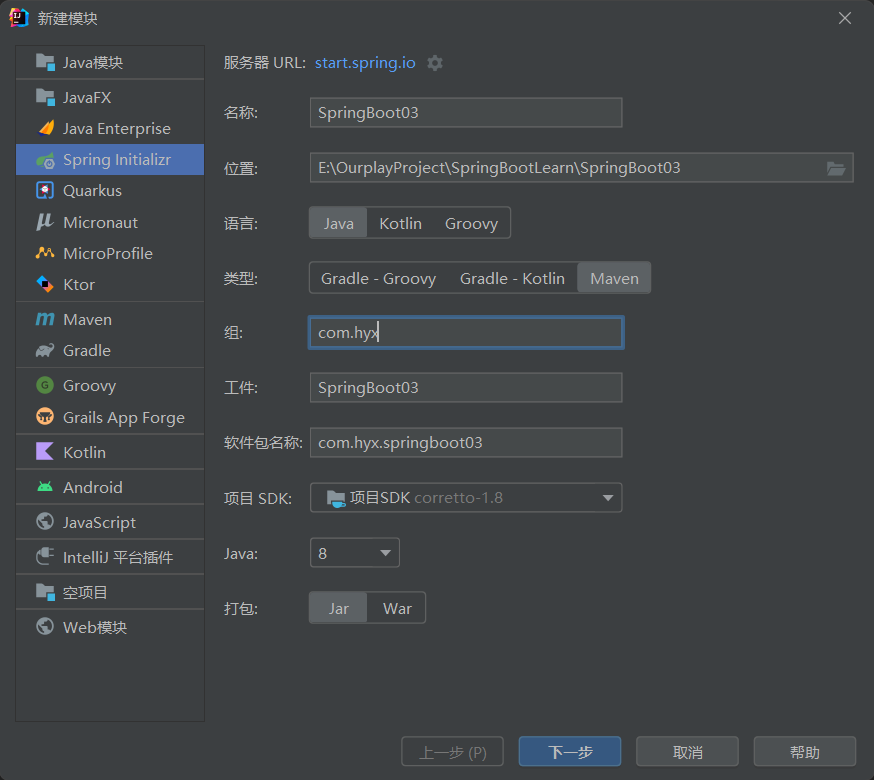The image size is (874, 780).
Task: Select Jar packaging
Action: pyautogui.click(x=338, y=608)
